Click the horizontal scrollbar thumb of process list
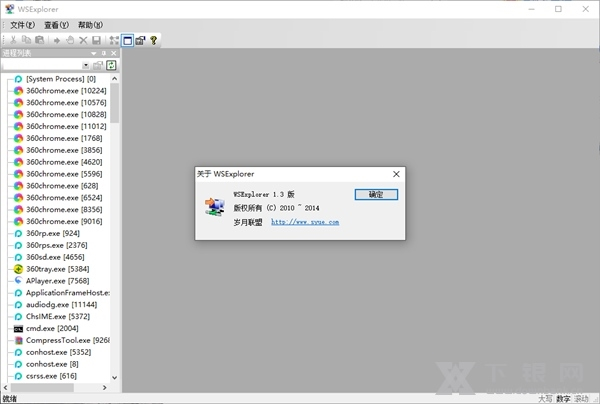Image resolution: width=600 pixels, height=404 pixels. click(42, 388)
